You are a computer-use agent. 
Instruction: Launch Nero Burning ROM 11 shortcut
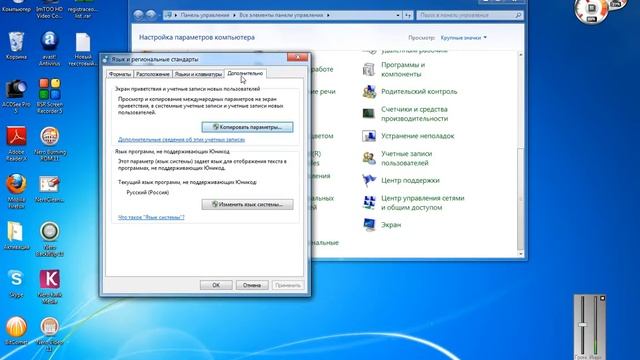point(50,143)
